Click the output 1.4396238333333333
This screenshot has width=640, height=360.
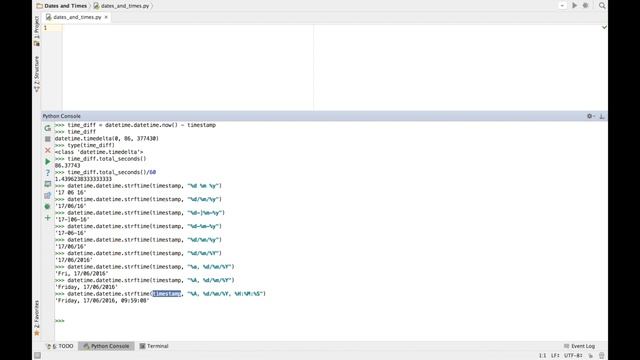click(83, 179)
